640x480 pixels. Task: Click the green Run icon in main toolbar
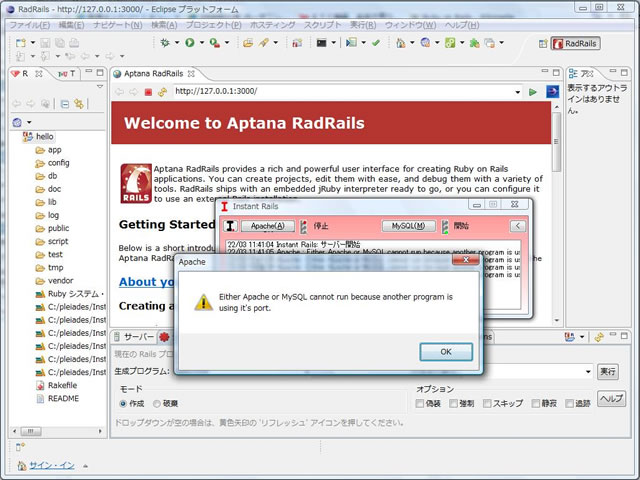188,44
